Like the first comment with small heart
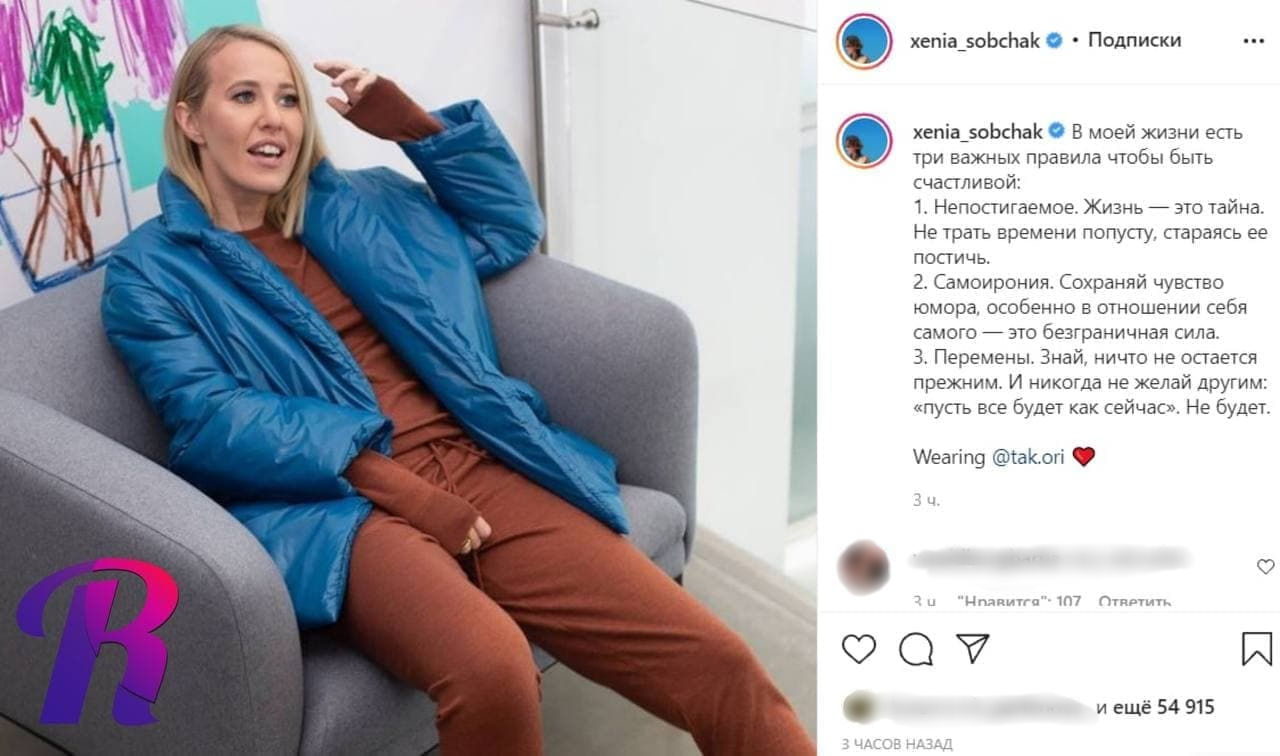Image resolution: width=1280 pixels, height=756 pixels. click(x=1265, y=566)
